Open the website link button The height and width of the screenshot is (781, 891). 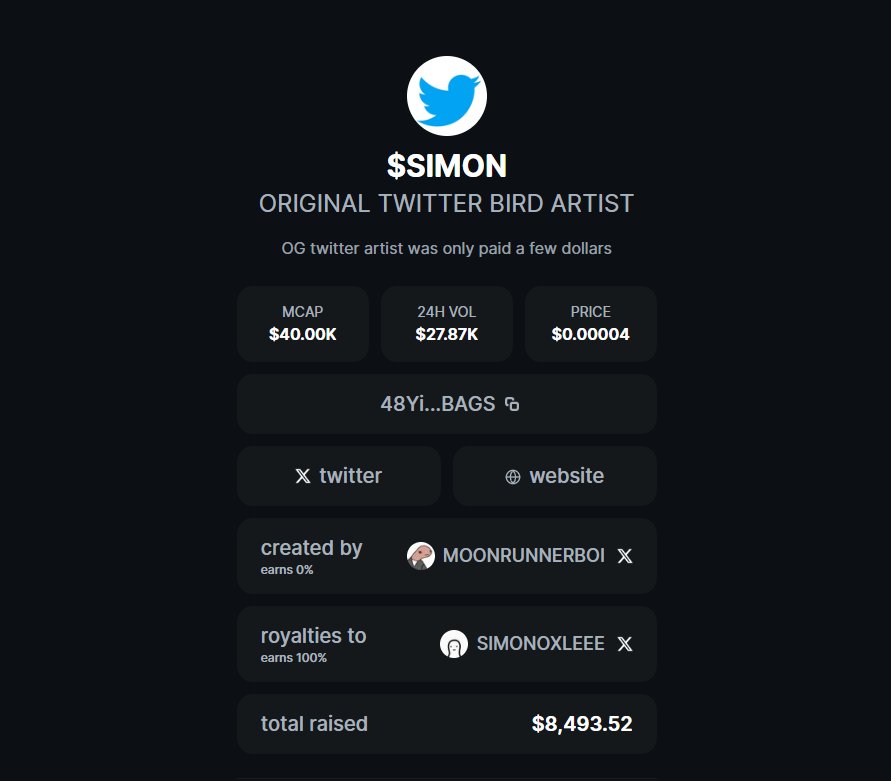pos(555,476)
